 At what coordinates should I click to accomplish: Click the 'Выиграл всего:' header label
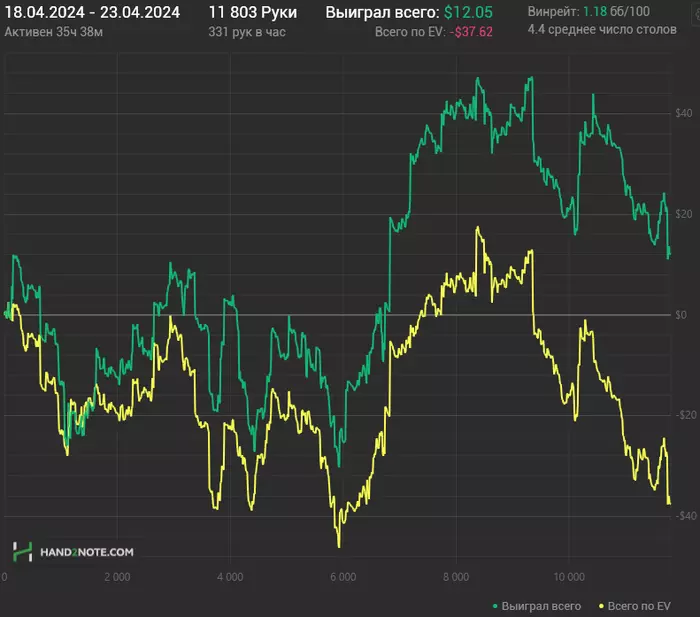382,13
